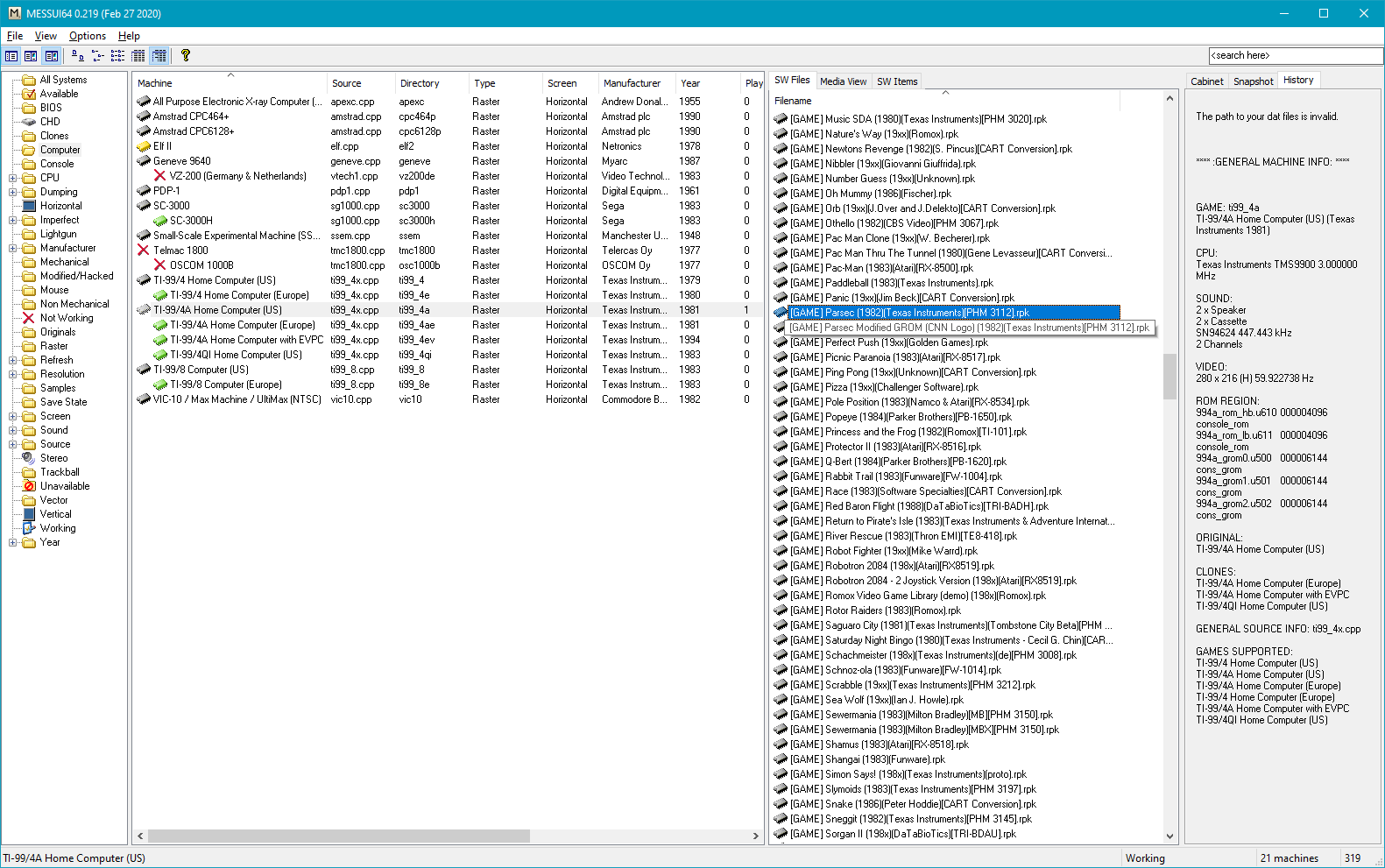Expand the Refresh folder node
The height and width of the screenshot is (868, 1385).
click(x=12, y=360)
